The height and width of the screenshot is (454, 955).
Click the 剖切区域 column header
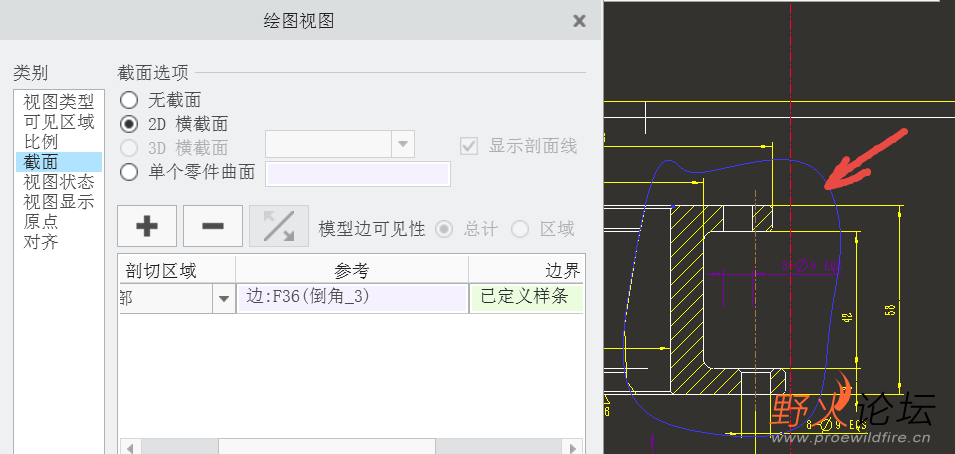pos(177,269)
